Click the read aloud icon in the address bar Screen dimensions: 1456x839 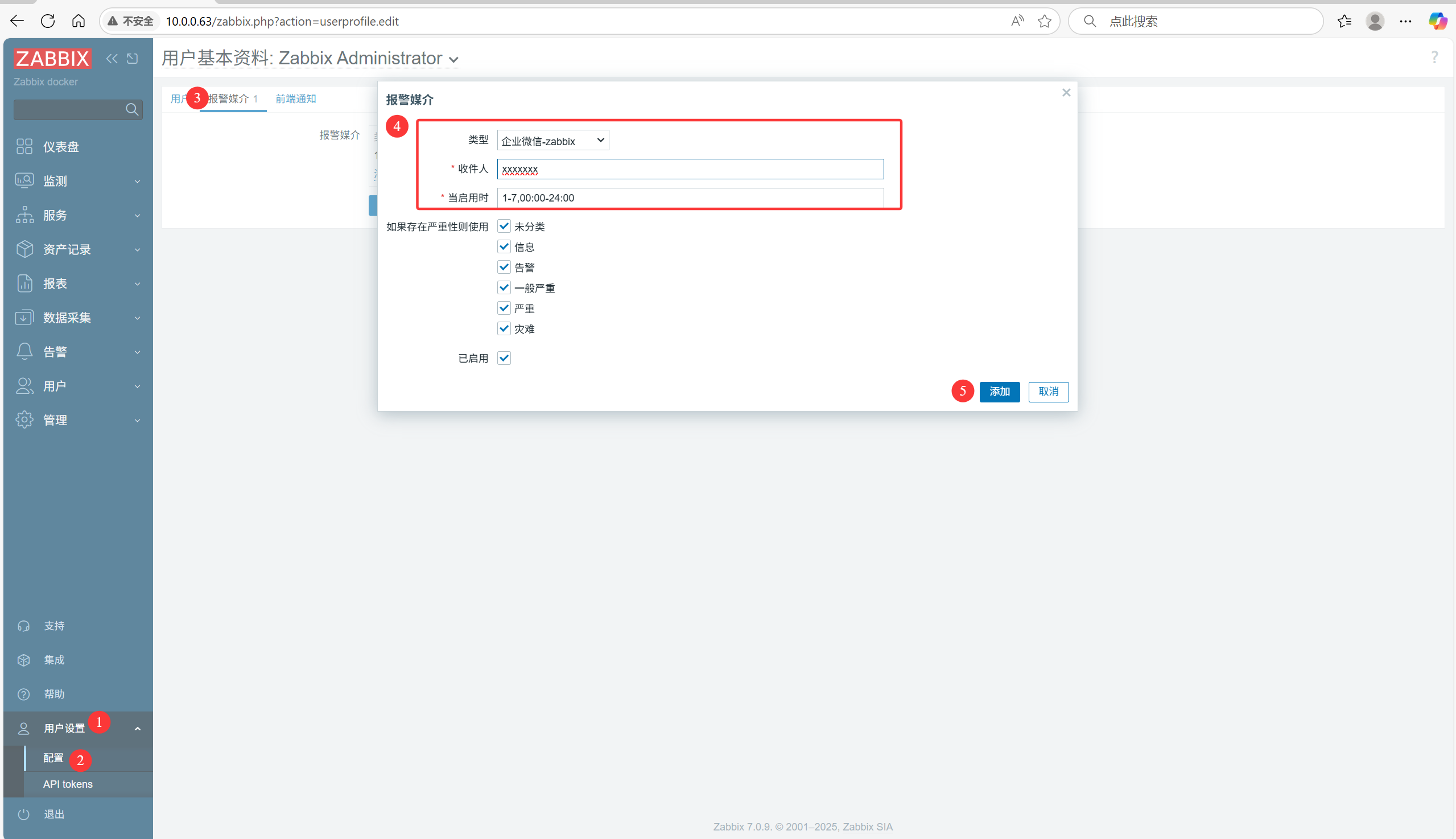point(1017,21)
